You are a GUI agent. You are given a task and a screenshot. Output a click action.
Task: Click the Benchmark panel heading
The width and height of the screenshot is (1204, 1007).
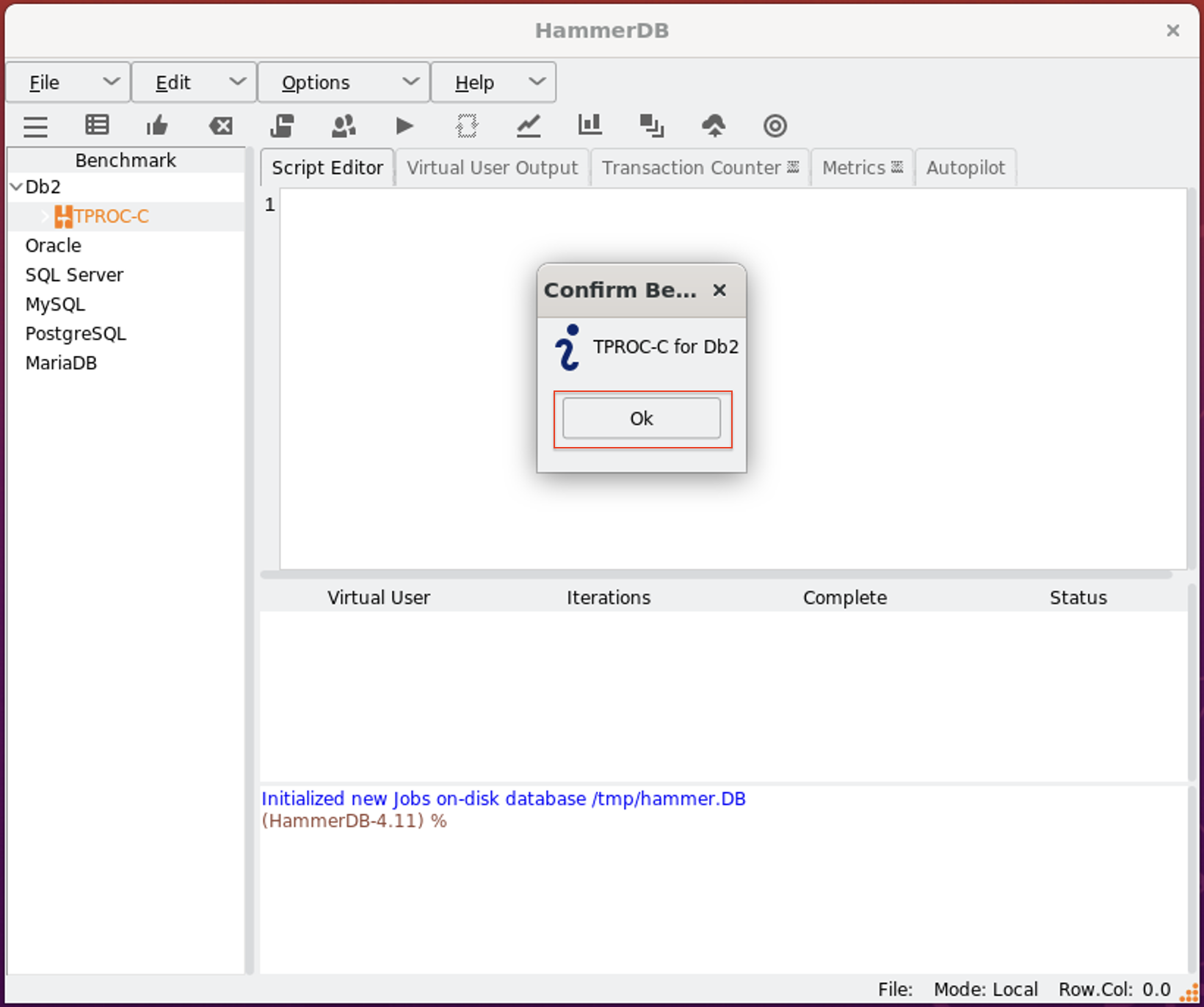click(x=126, y=160)
